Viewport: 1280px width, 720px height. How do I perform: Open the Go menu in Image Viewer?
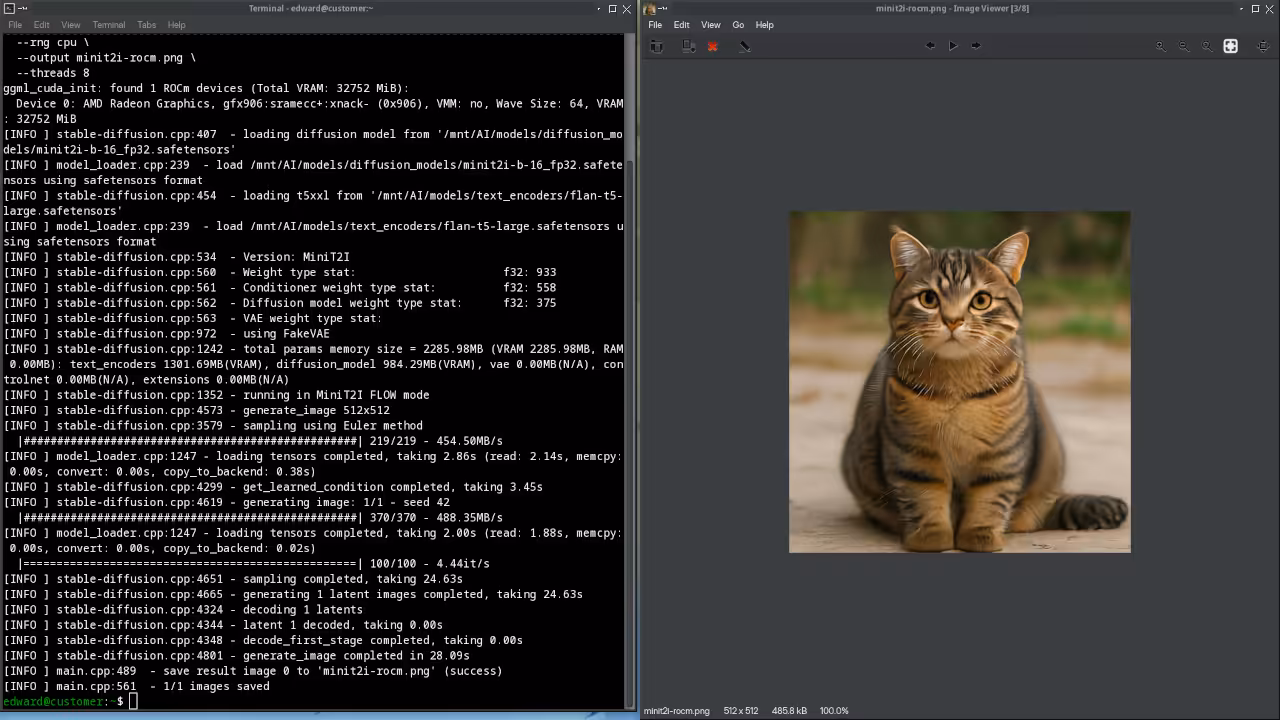click(x=738, y=25)
